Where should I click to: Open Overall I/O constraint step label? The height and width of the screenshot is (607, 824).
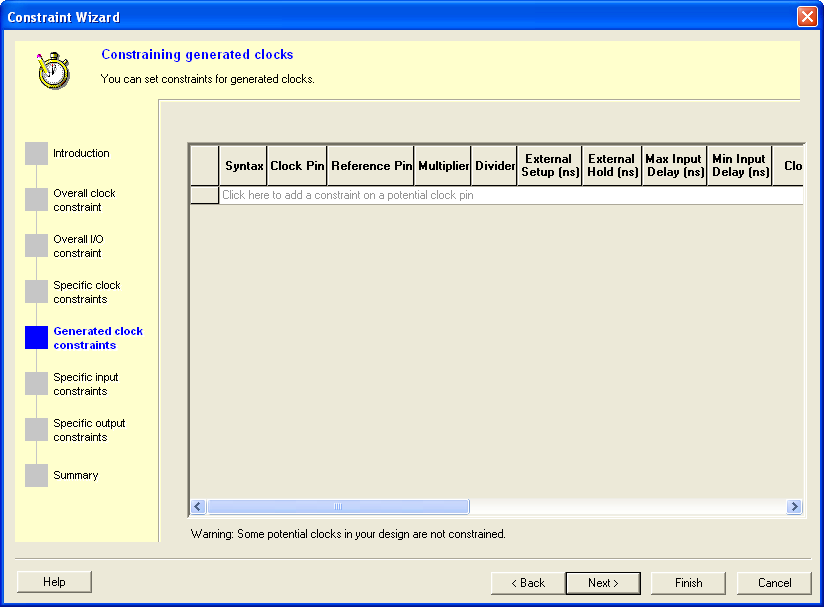[x=78, y=246]
